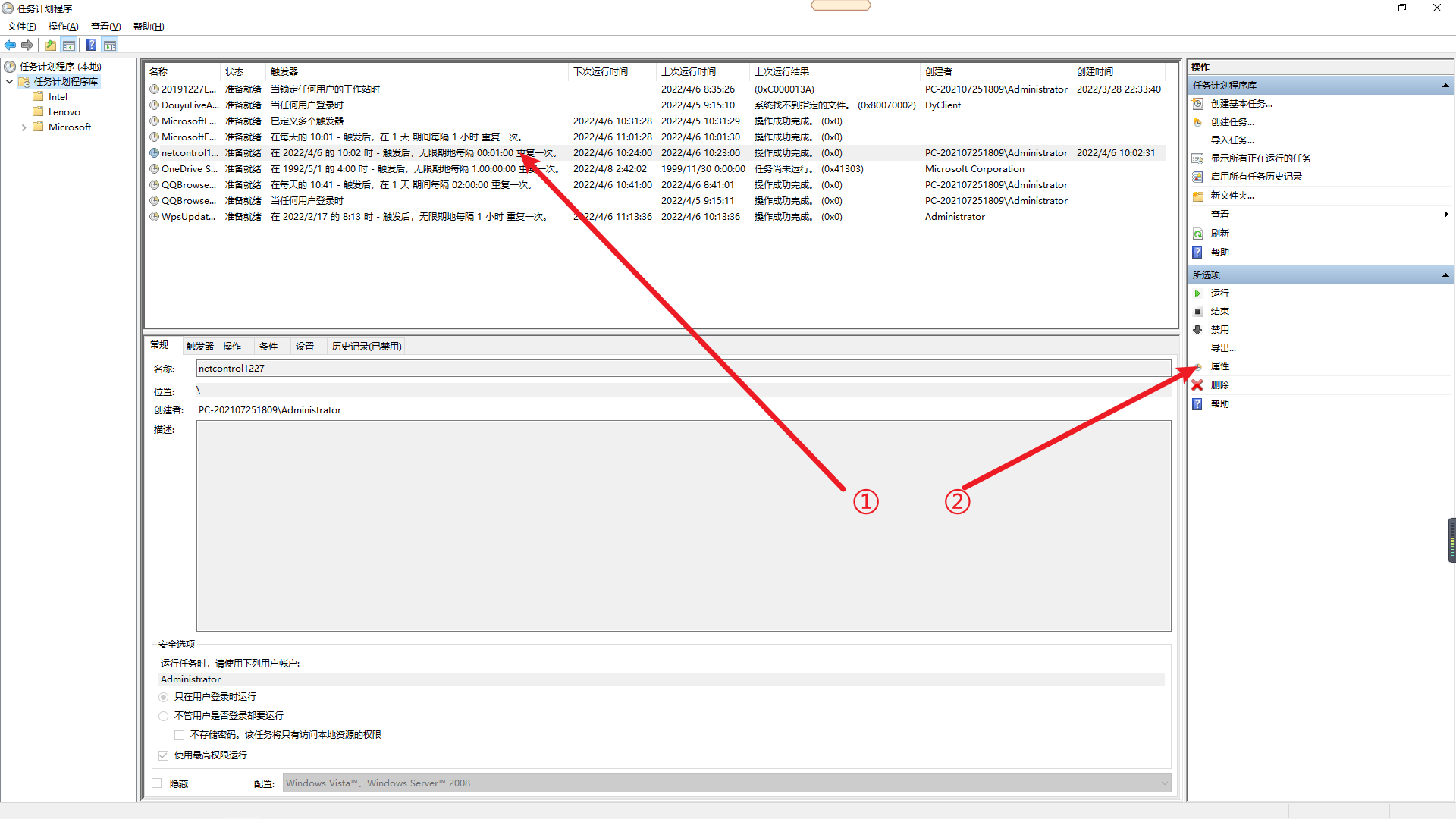Click 创建任务 icon in actions pane
Screen dimensions: 1456x819
click(1198, 122)
